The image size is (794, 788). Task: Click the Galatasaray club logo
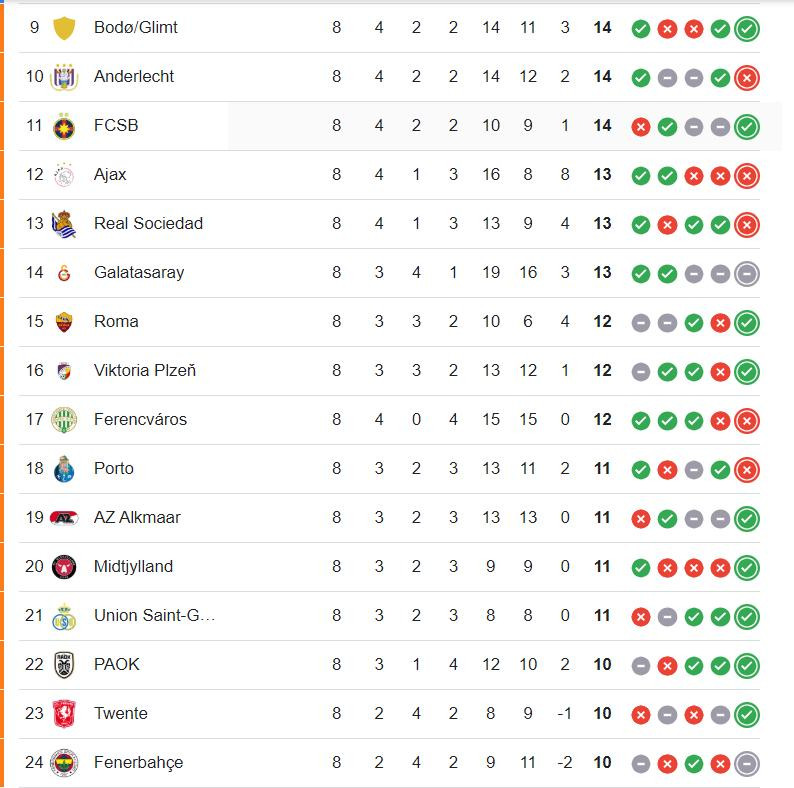pyautogui.click(x=64, y=273)
